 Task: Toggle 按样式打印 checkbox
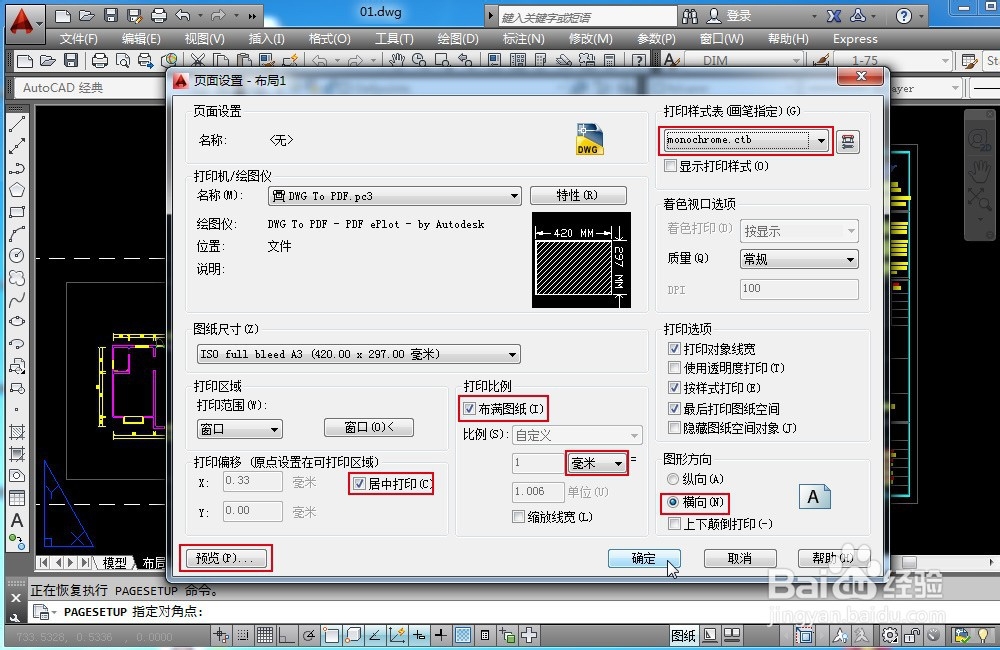point(674,387)
